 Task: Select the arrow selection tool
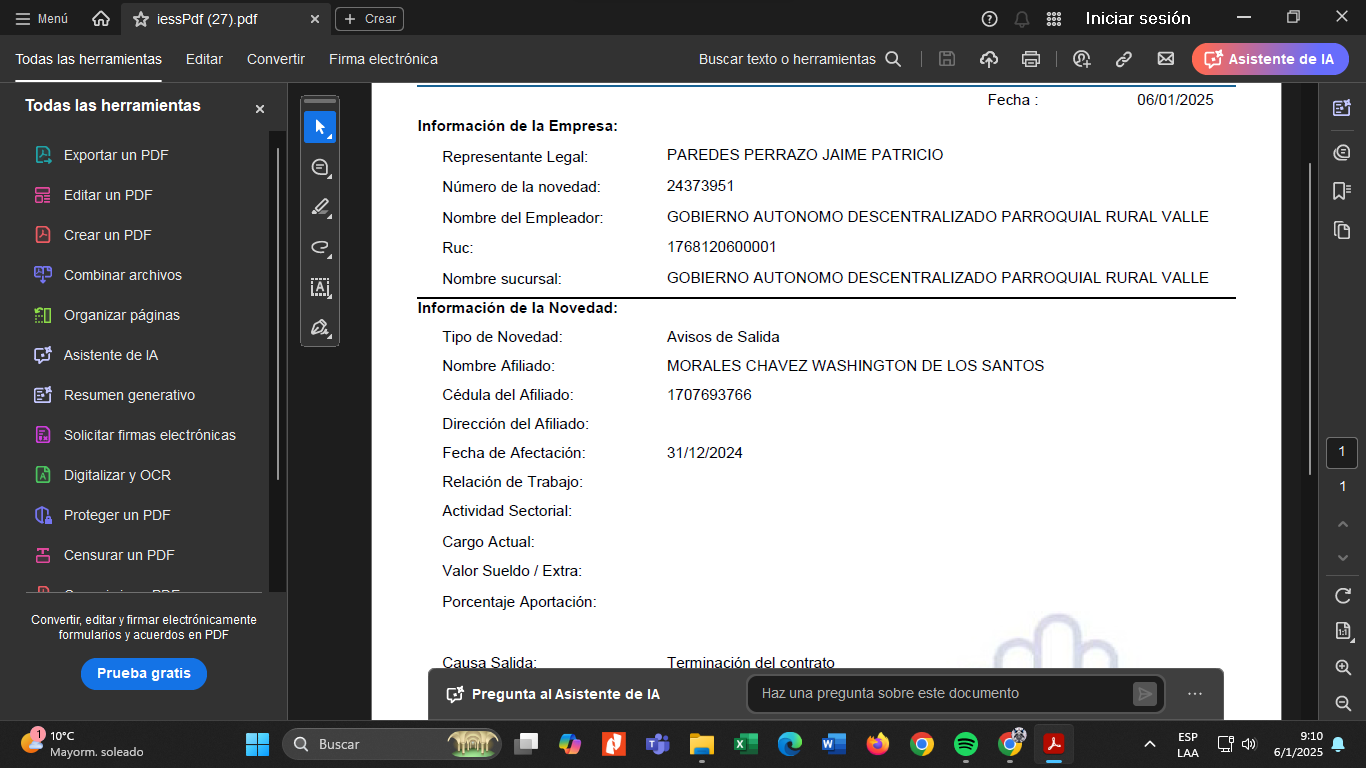click(x=320, y=127)
